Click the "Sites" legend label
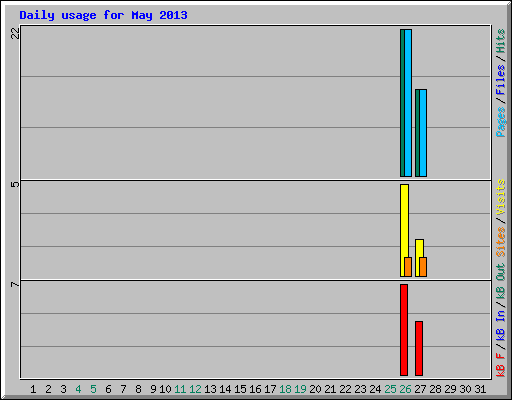 click(x=501, y=242)
